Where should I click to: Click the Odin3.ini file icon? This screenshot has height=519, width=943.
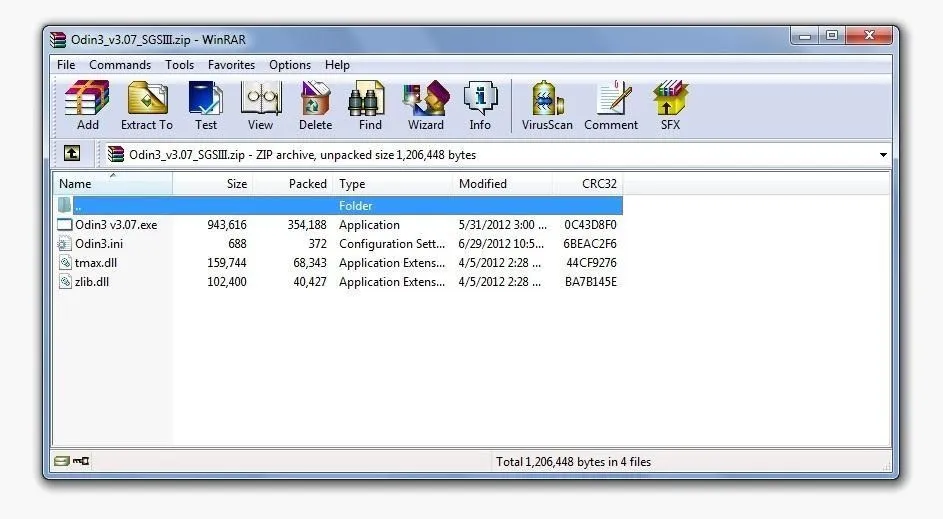pyautogui.click(x=64, y=244)
